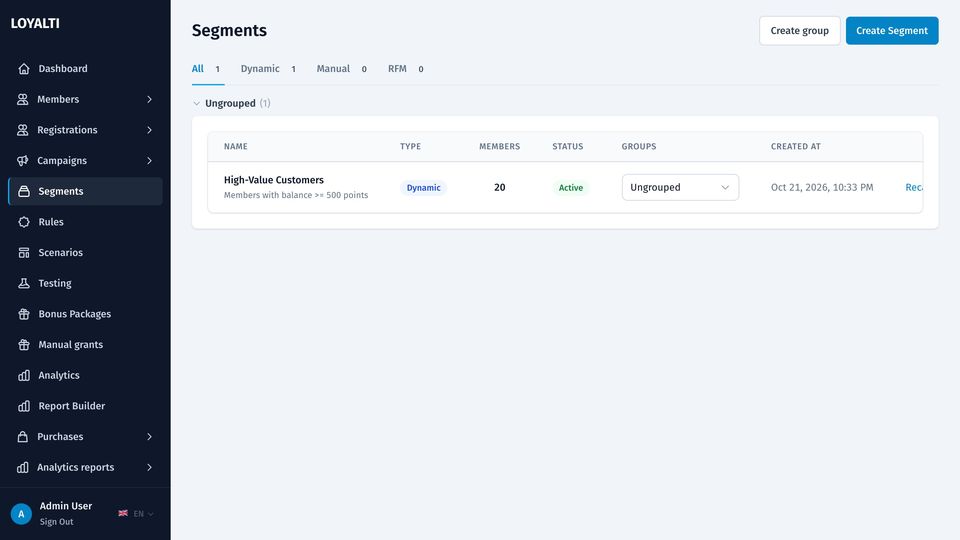The height and width of the screenshot is (540, 960).
Task: Click the Segments icon in sidebar
Action: pyautogui.click(x=24, y=191)
